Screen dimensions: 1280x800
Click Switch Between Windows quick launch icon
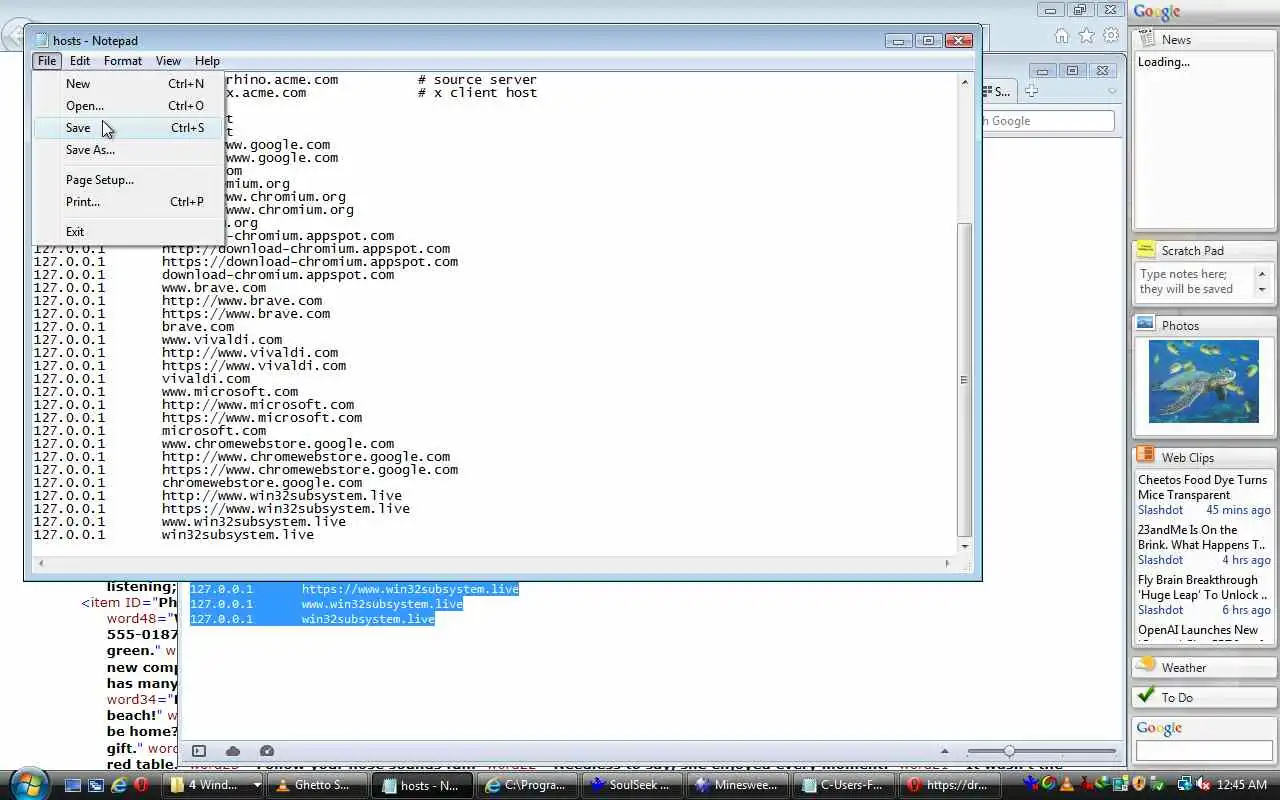pyautogui.click(x=96, y=785)
